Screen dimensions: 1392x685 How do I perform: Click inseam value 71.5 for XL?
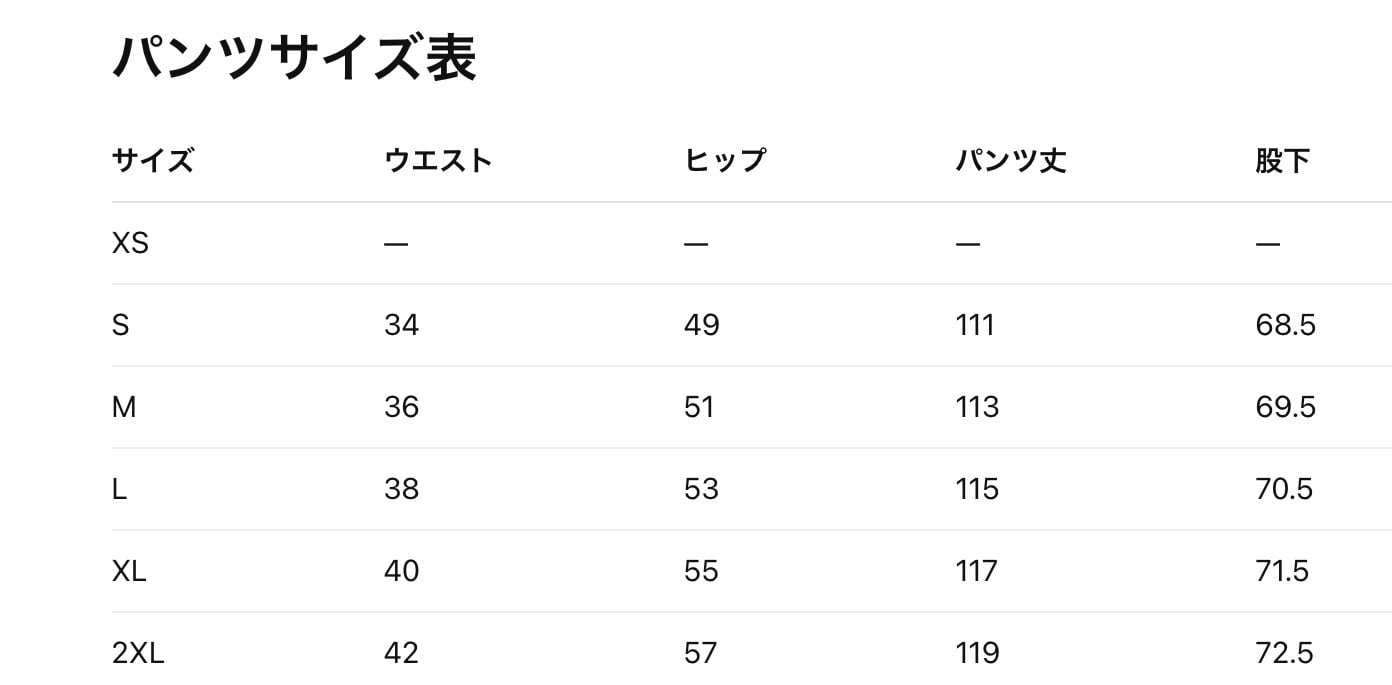coord(1282,571)
